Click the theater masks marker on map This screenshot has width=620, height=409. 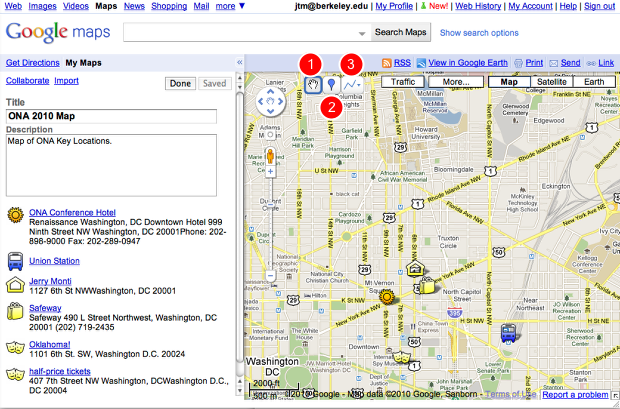401,357
